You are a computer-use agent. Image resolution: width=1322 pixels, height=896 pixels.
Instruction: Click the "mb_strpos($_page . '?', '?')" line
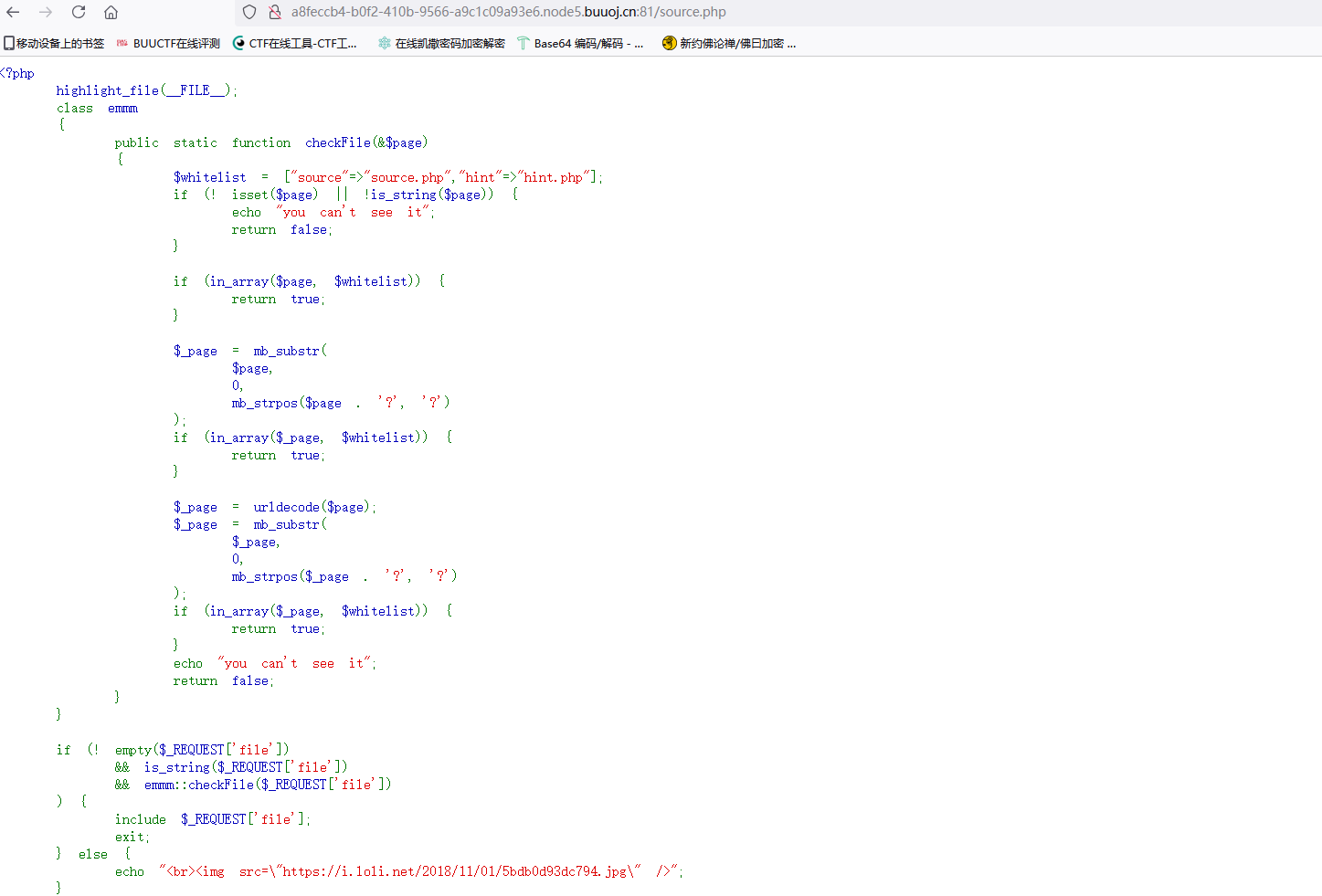click(344, 576)
